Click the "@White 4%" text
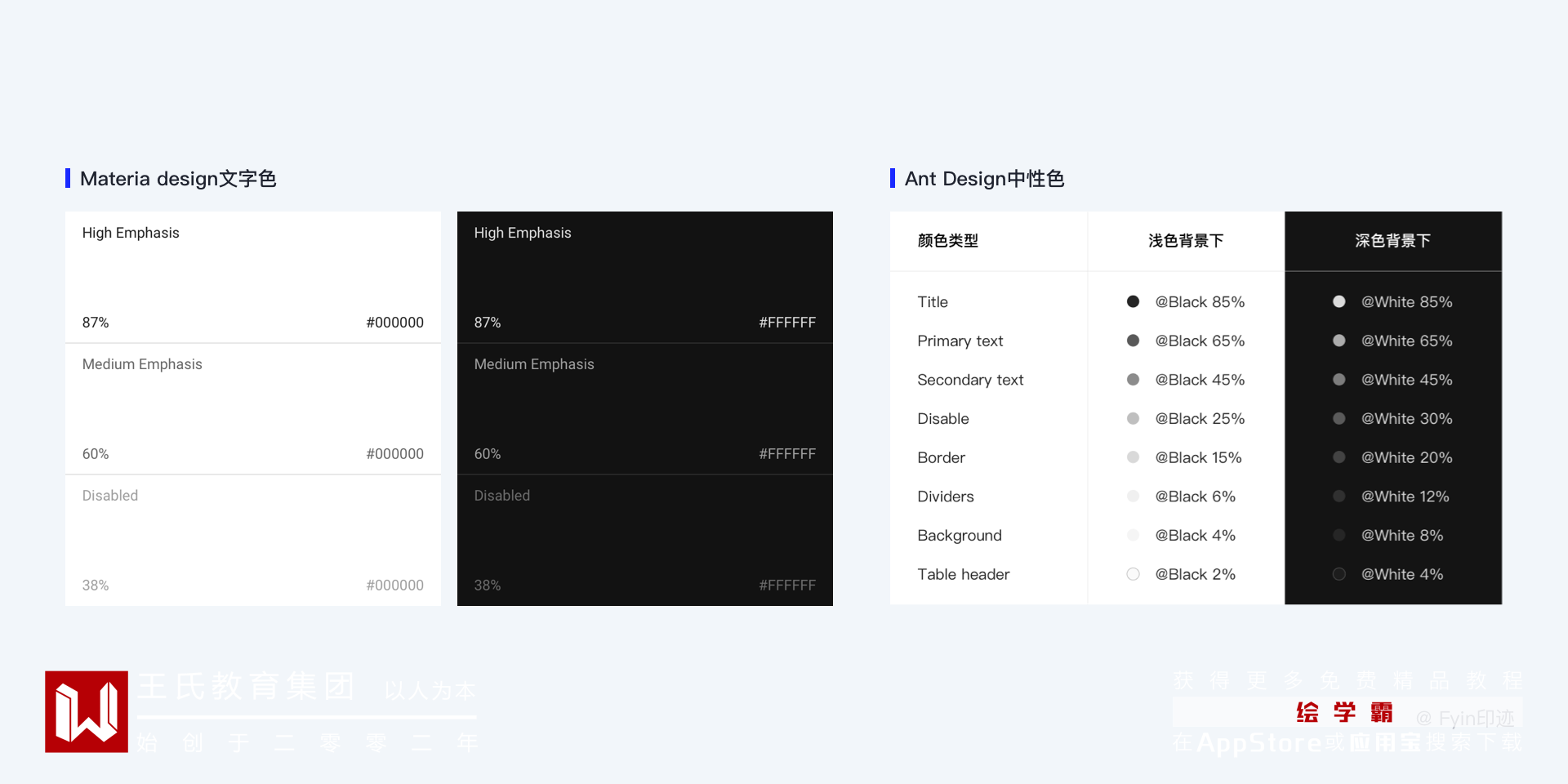 click(1402, 575)
